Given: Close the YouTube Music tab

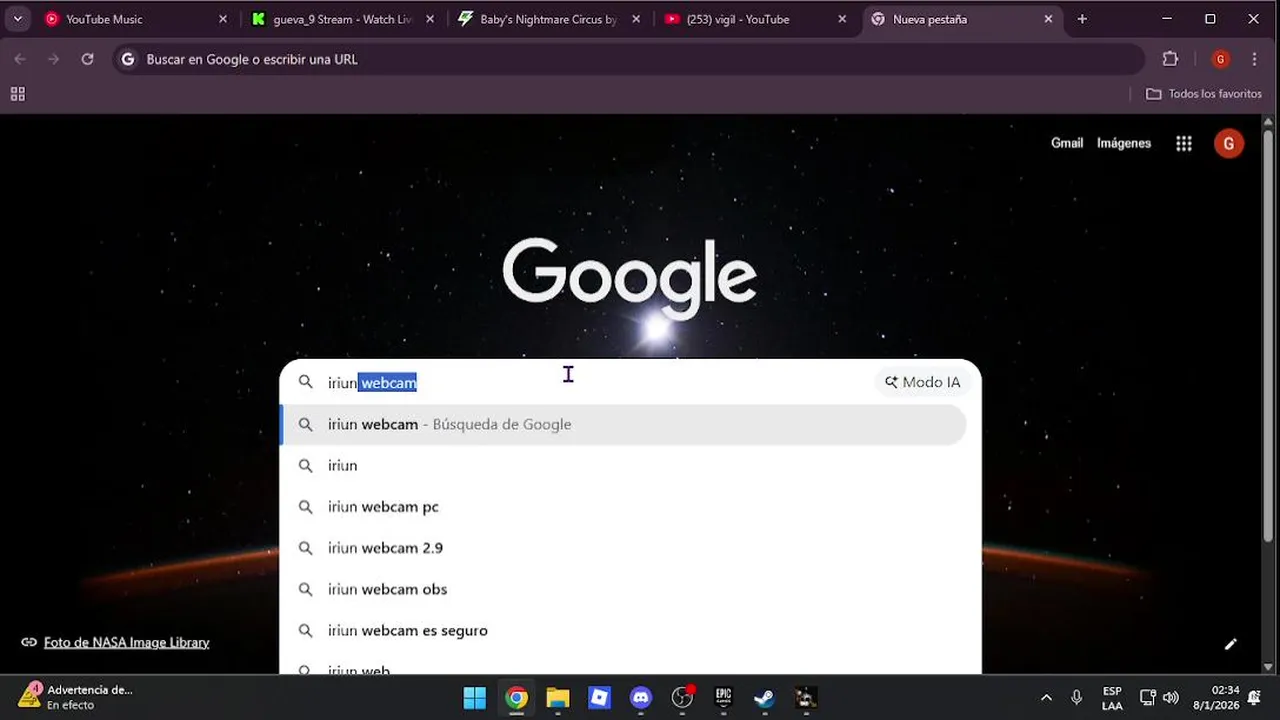Looking at the screenshot, I should point(223,19).
